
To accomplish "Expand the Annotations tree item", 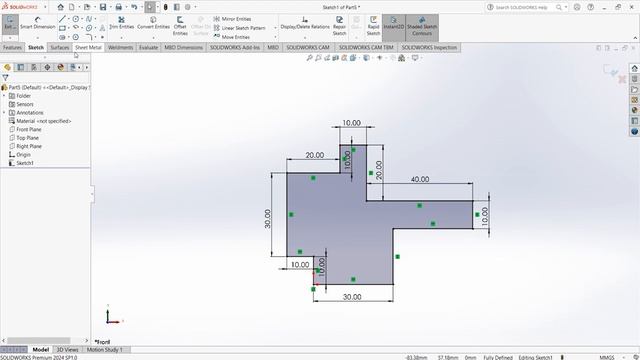I will [x=4, y=113].
